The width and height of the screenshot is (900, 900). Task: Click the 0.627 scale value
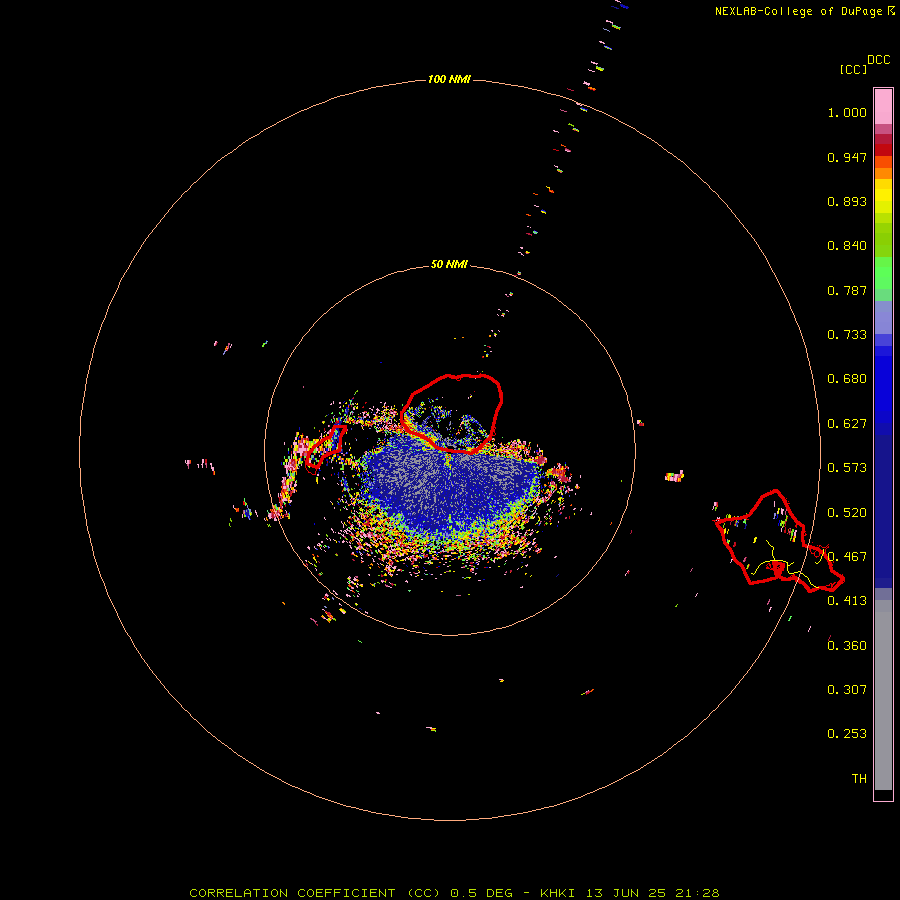click(x=847, y=424)
